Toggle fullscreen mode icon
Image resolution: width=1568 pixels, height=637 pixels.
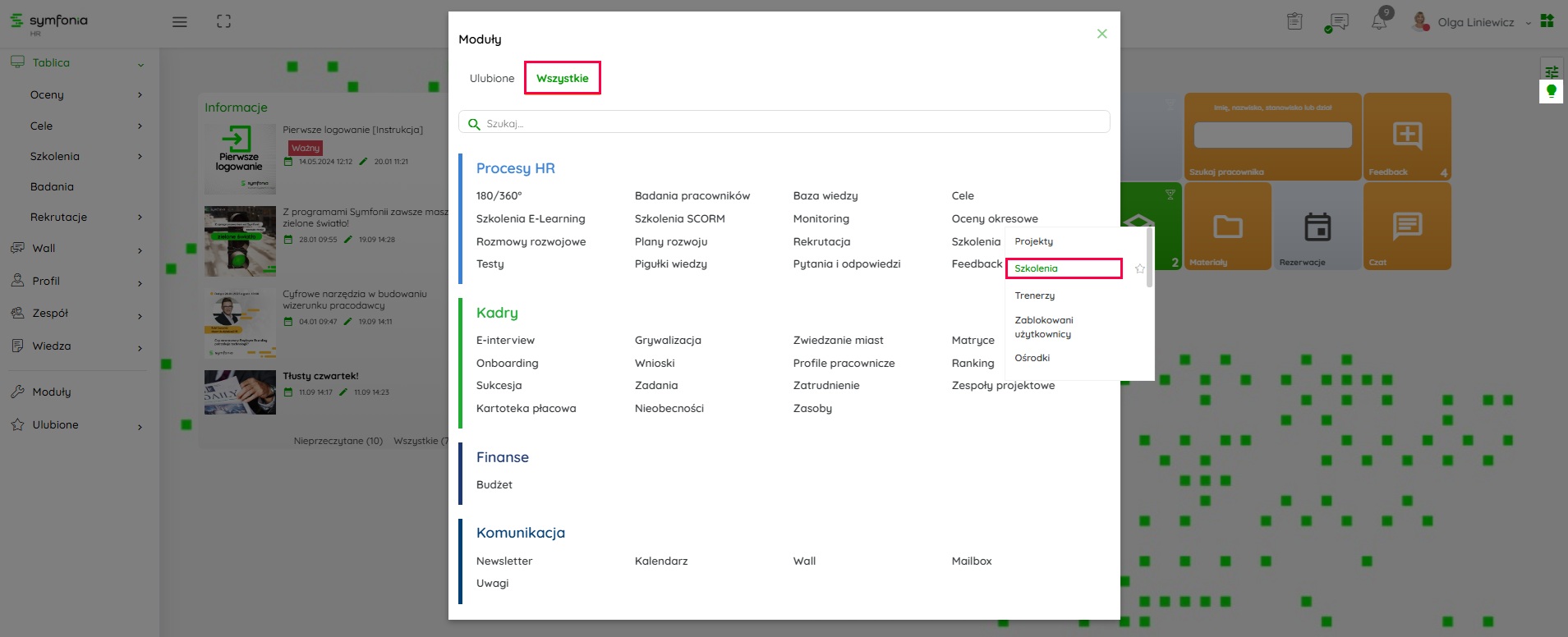coord(223,22)
